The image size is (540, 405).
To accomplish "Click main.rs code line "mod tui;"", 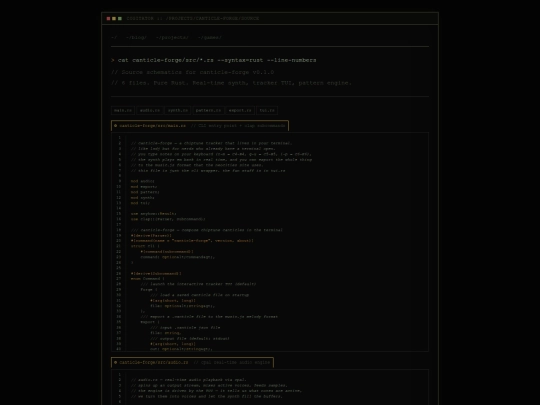I will pyautogui.click(x=140, y=203).
